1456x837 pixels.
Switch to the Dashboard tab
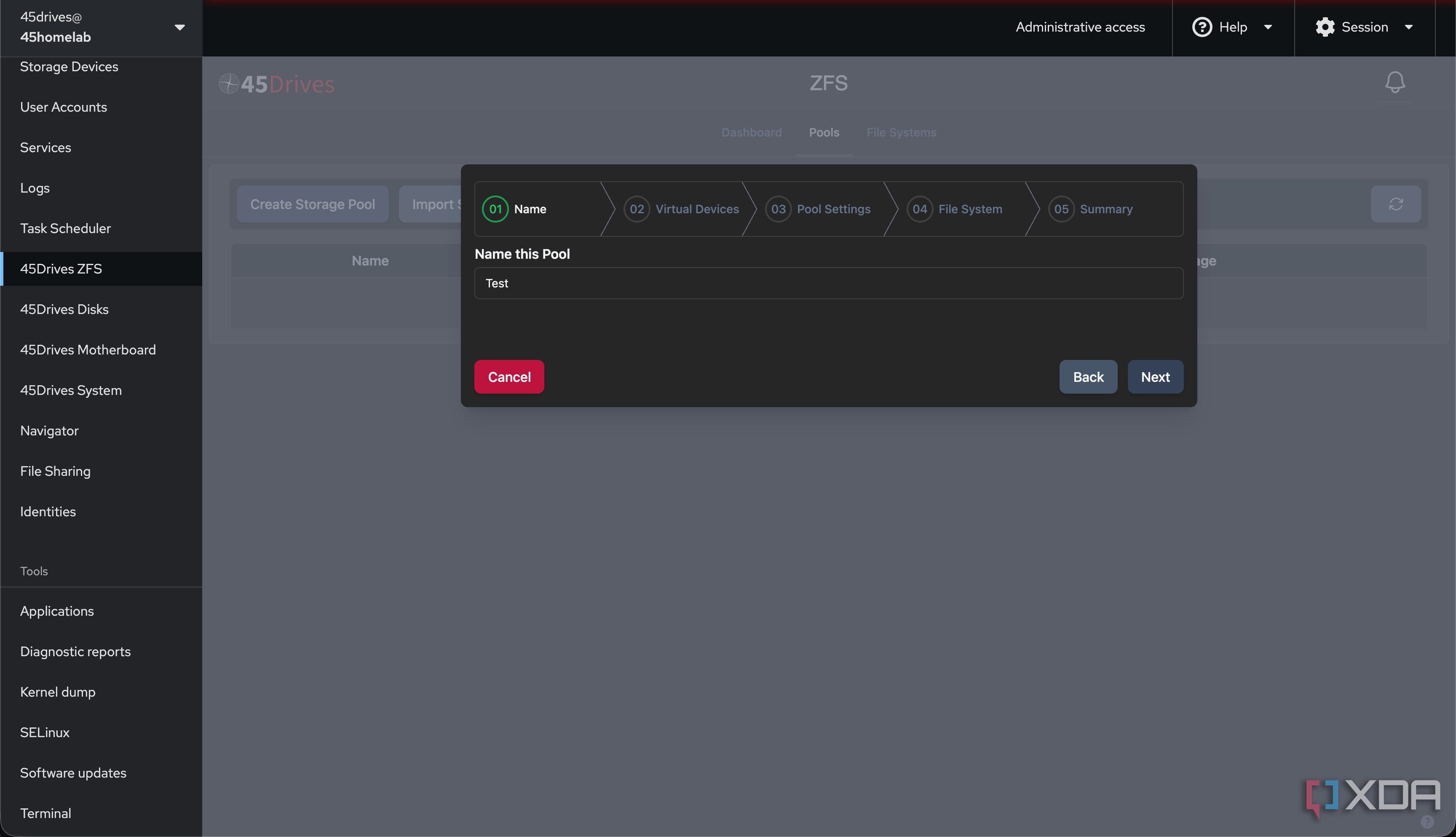(751, 132)
